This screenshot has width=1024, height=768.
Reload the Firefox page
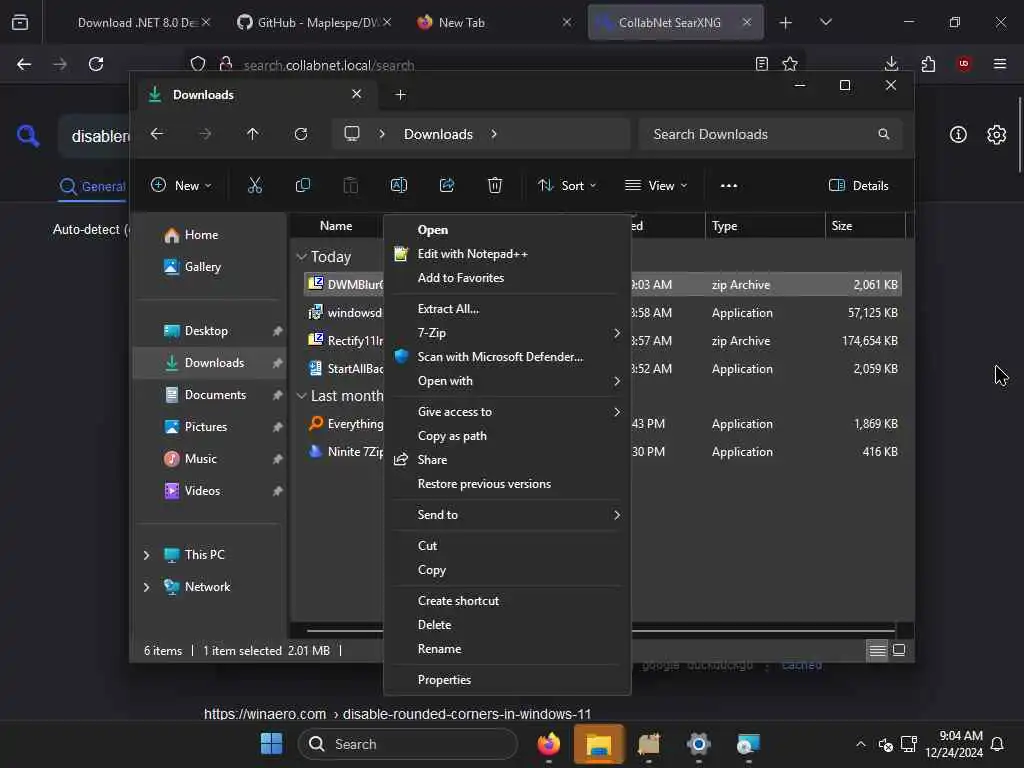pos(96,64)
